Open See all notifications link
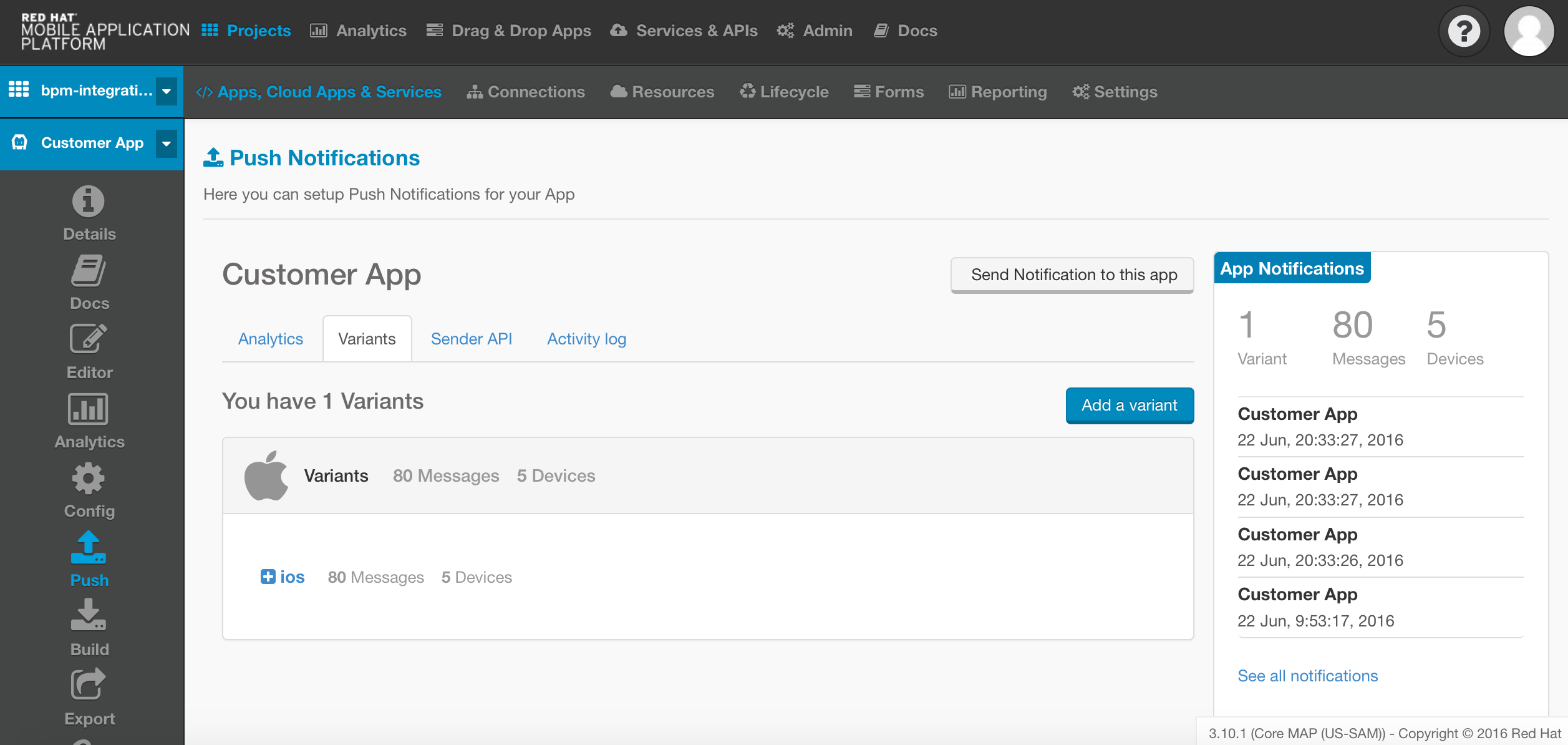Viewport: 1568px width, 745px height. [x=1307, y=676]
